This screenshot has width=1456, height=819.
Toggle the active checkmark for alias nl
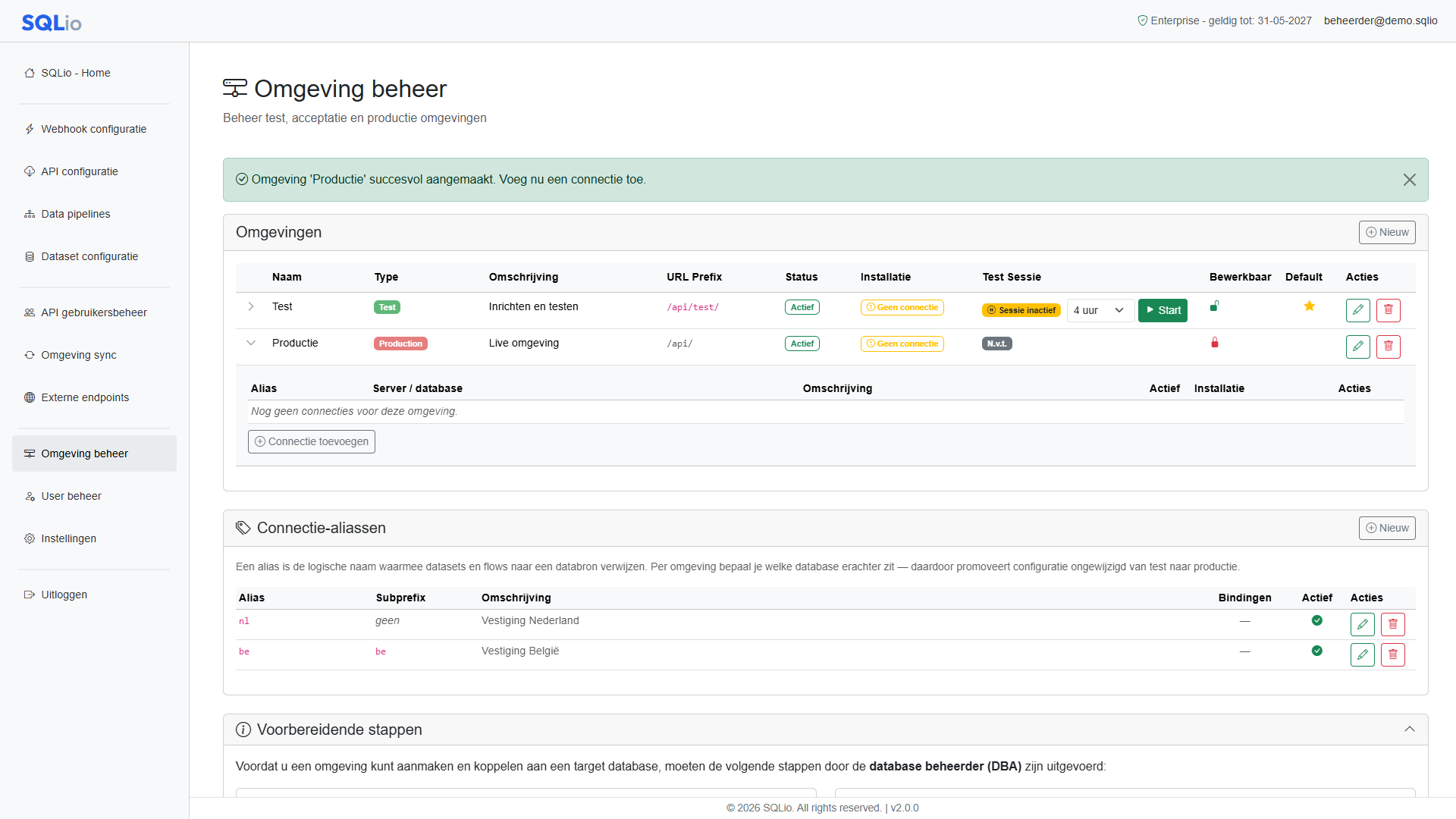tap(1316, 620)
